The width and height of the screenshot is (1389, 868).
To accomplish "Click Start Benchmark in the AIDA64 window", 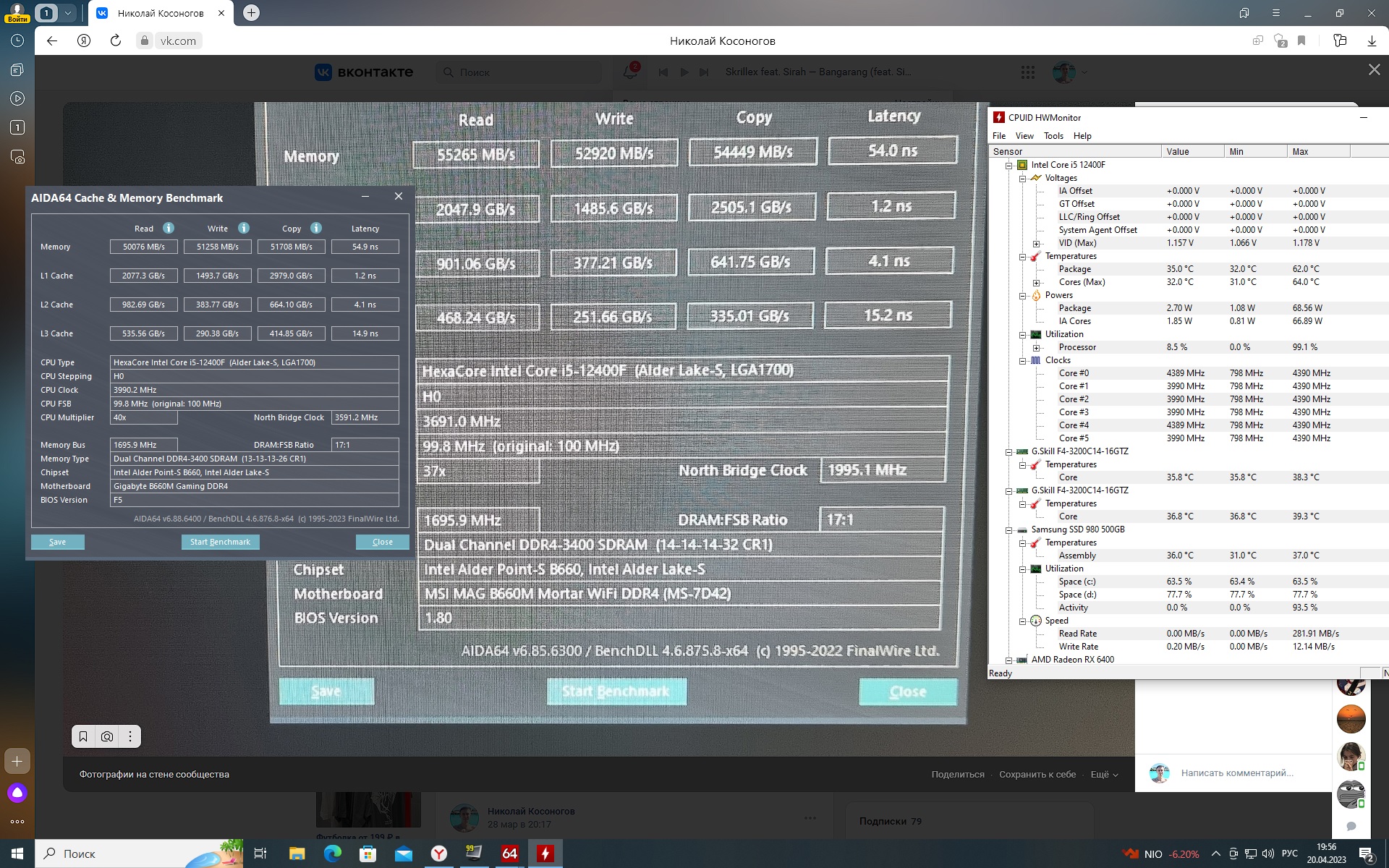I will [x=220, y=542].
